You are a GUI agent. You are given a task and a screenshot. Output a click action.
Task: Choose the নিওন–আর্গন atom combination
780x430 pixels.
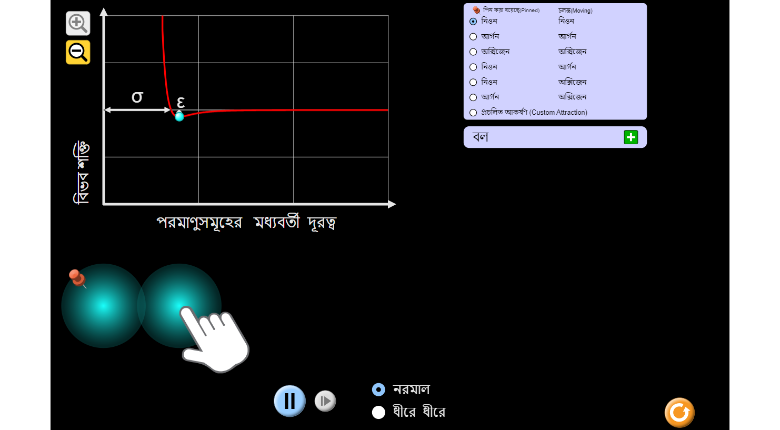tap(473, 67)
